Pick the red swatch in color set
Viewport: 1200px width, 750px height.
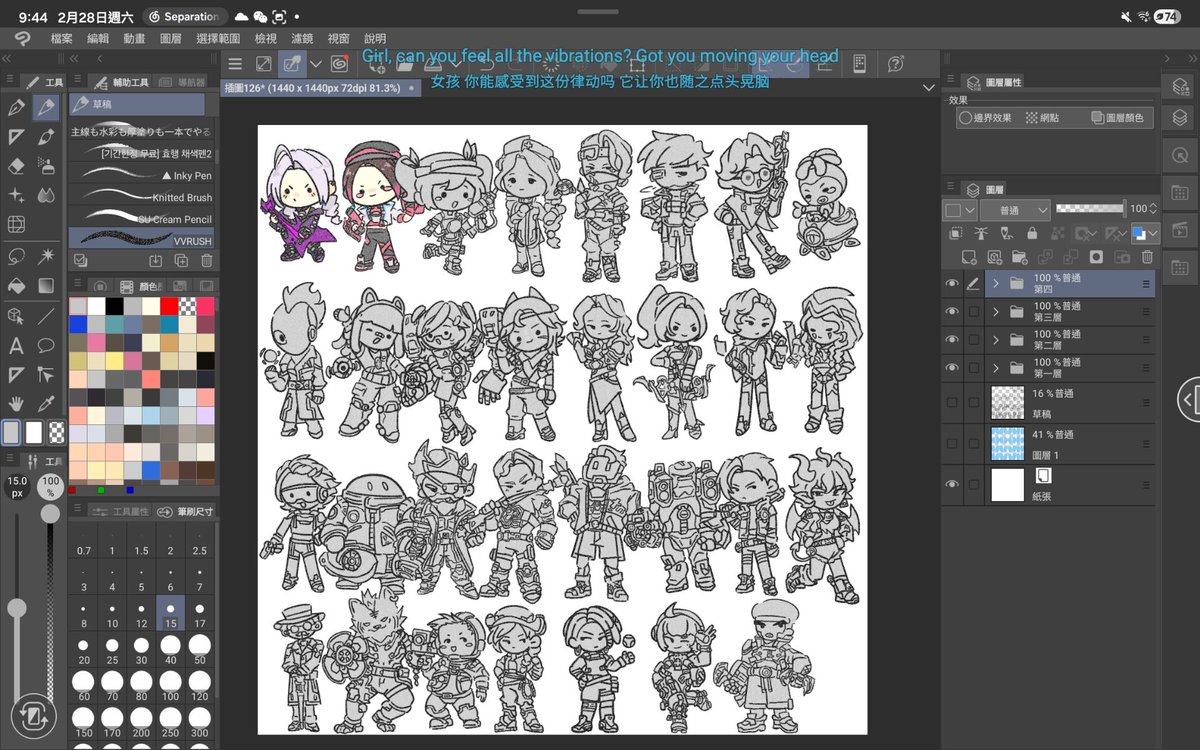click(x=168, y=306)
